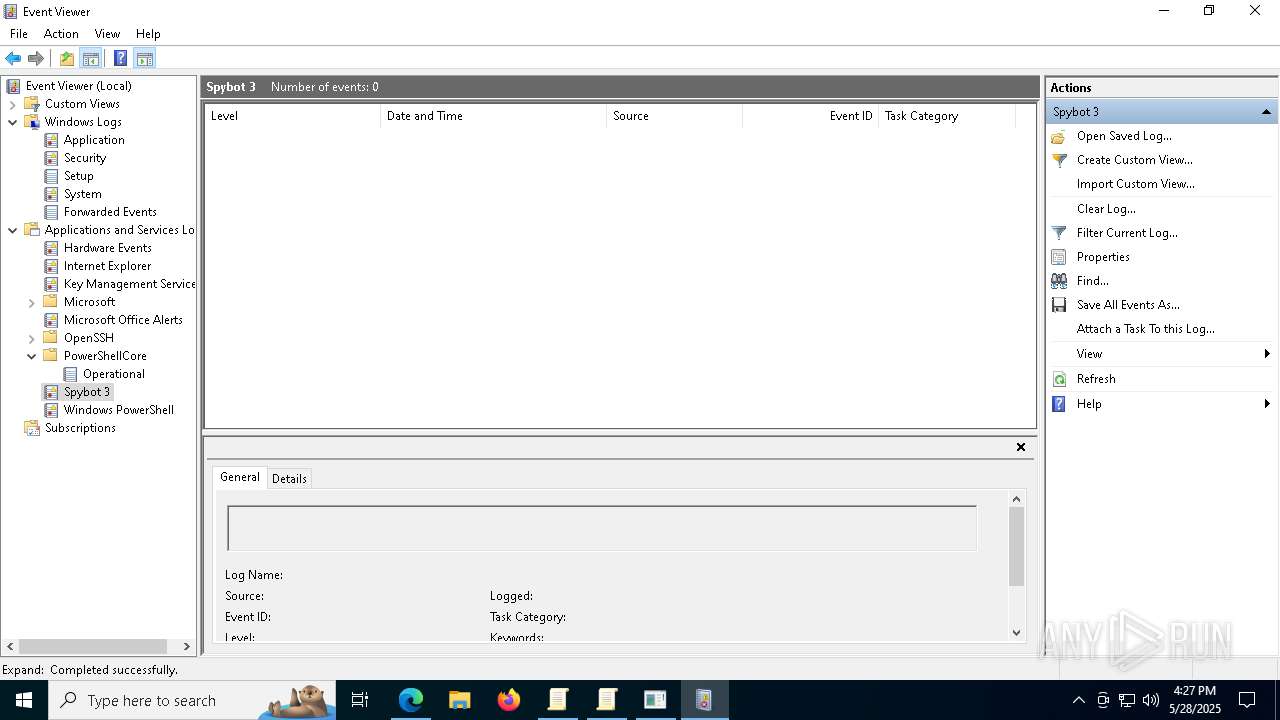Screen dimensions: 1280x720
Task: Switch to the General tab
Action: (x=240, y=477)
